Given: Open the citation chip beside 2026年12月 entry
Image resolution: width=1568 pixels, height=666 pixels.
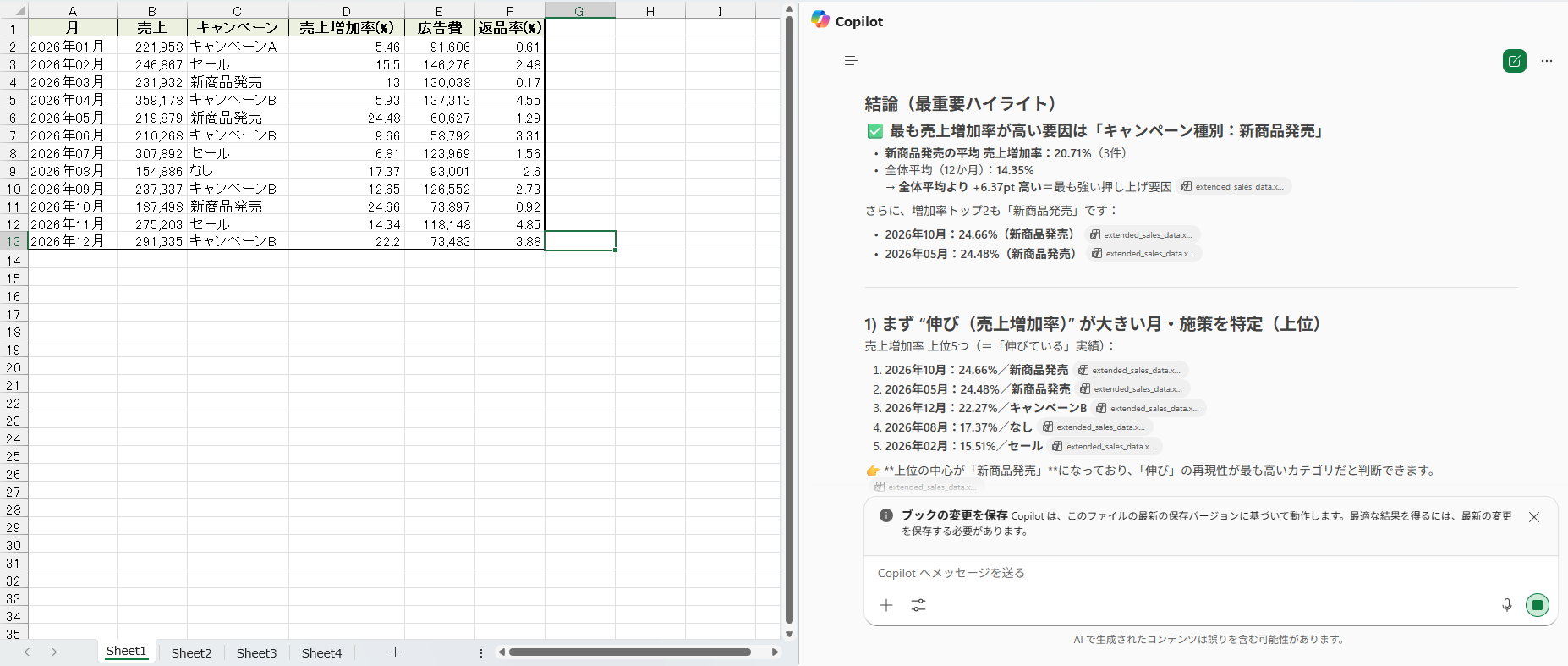Looking at the screenshot, I should (x=1149, y=408).
